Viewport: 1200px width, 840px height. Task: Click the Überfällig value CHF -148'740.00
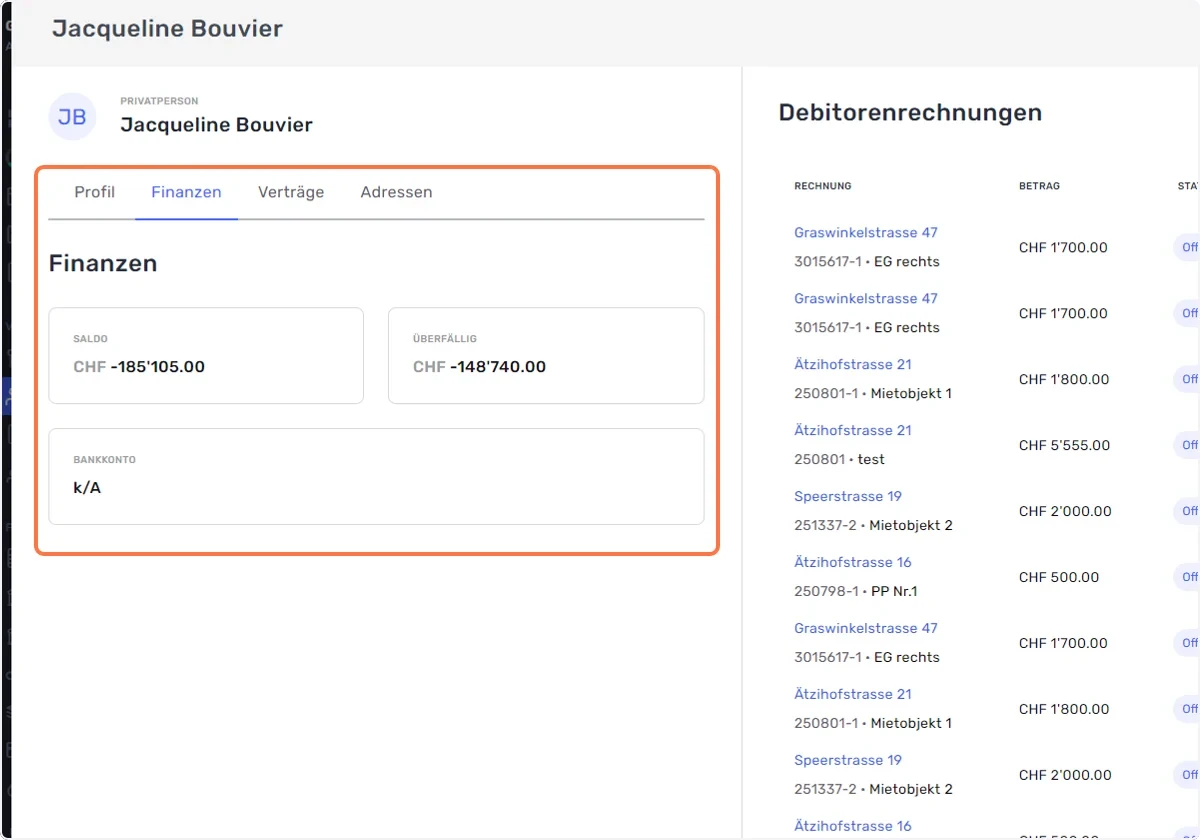pyautogui.click(x=479, y=367)
